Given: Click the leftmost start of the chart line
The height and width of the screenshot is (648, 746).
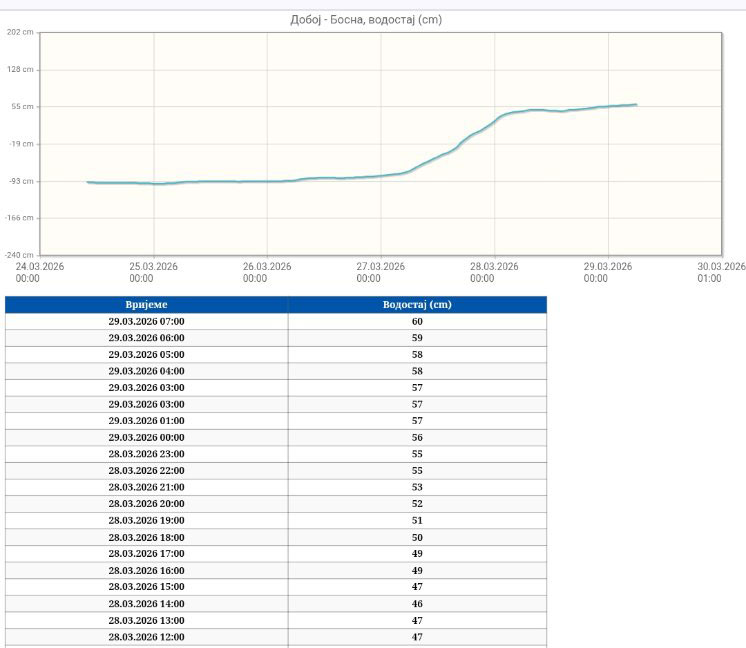Looking at the screenshot, I should 88,182.
